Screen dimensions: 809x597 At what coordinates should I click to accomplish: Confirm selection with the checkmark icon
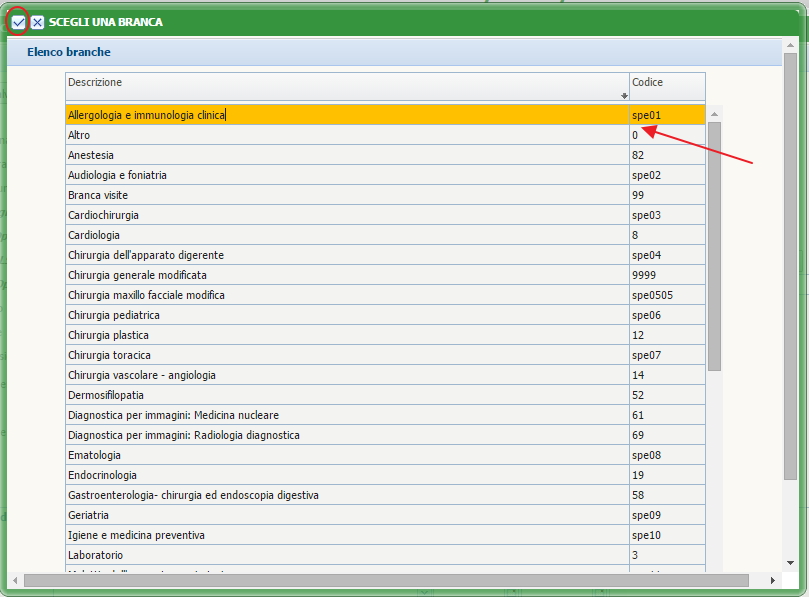pyautogui.click(x=18, y=22)
